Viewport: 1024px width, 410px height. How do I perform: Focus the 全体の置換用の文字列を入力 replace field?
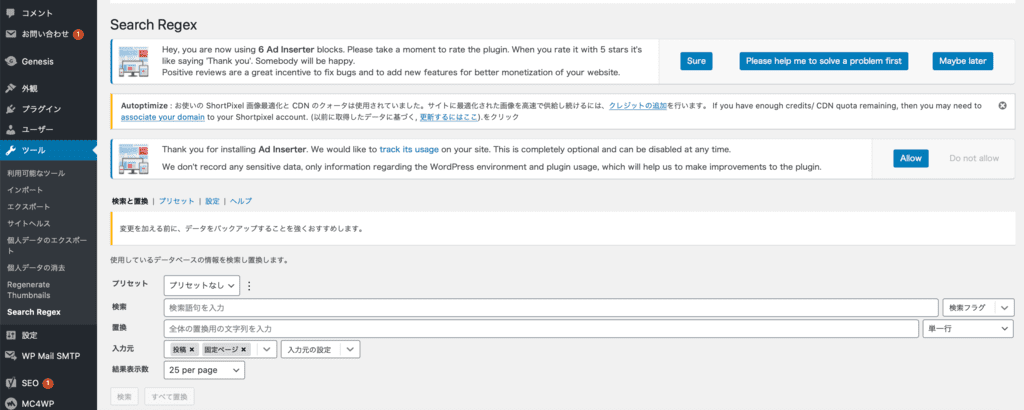[x=541, y=329]
